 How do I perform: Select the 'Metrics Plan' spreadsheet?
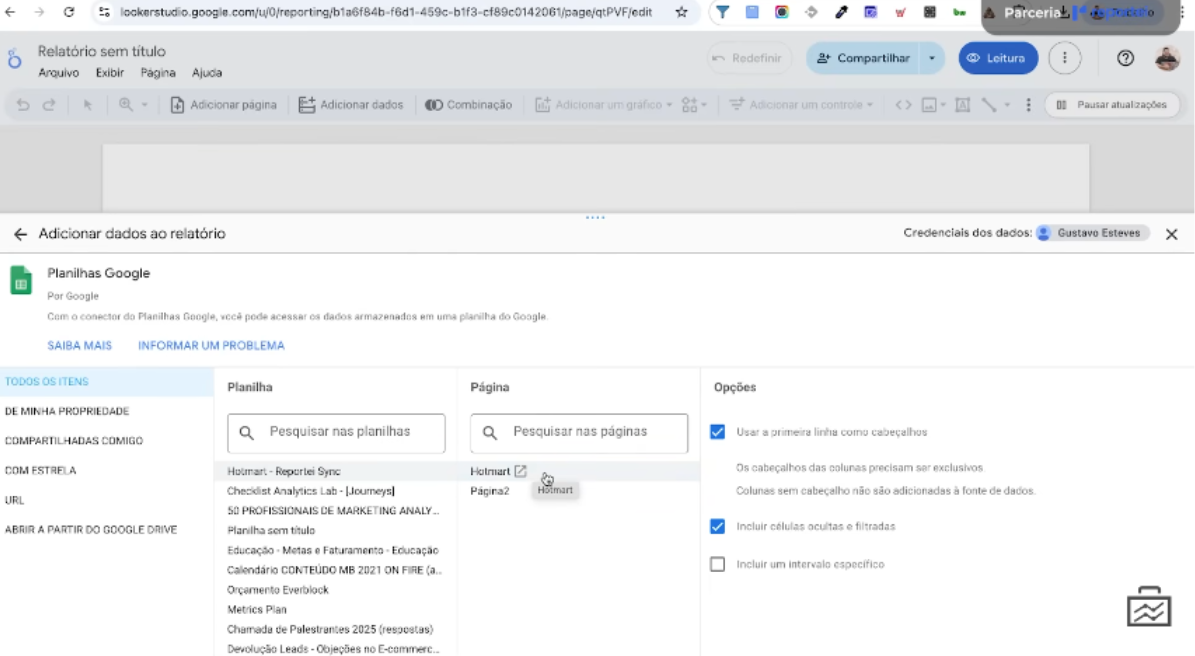pos(257,609)
